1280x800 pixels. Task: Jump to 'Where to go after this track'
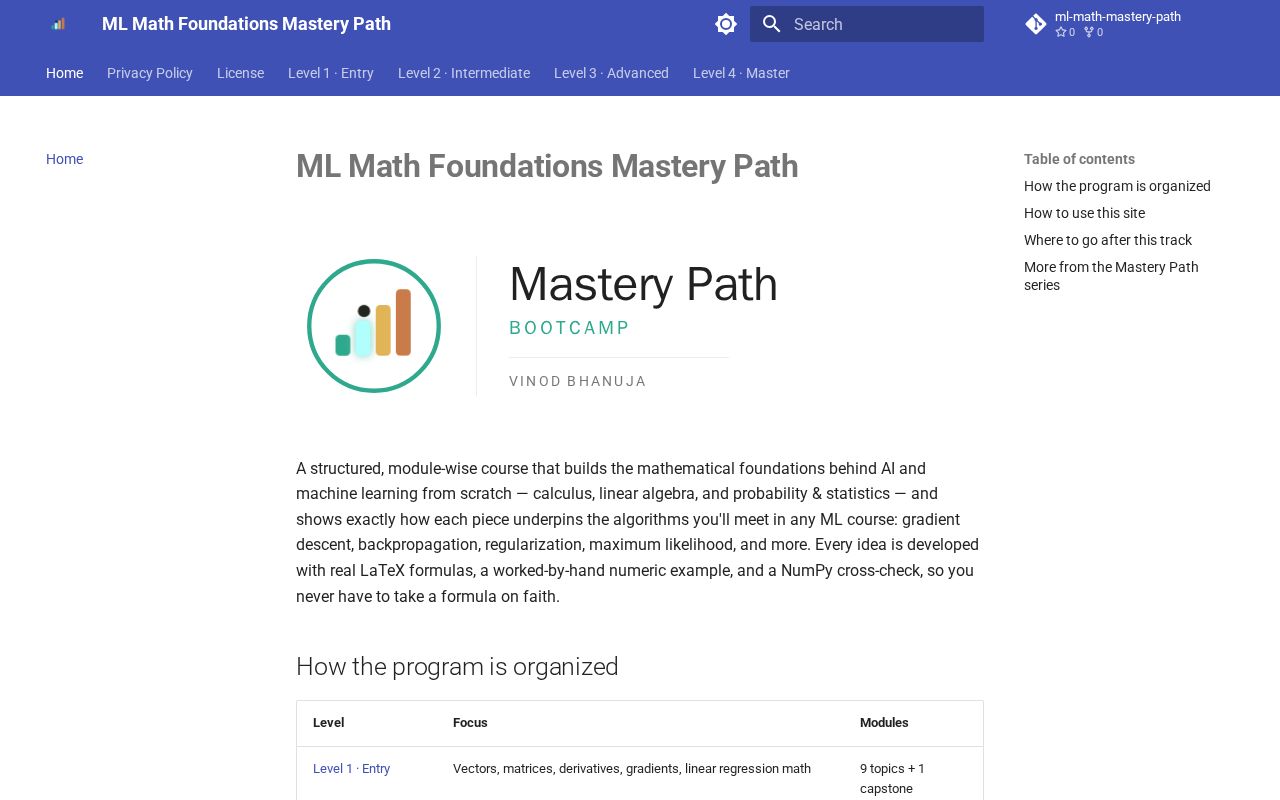[1108, 240]
